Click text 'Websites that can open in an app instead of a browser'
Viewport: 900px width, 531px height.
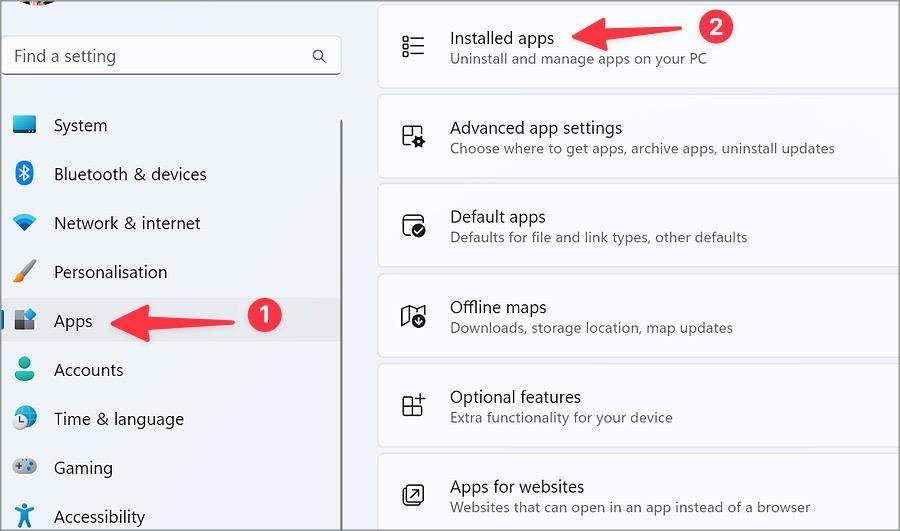click(x=630, y=507)
